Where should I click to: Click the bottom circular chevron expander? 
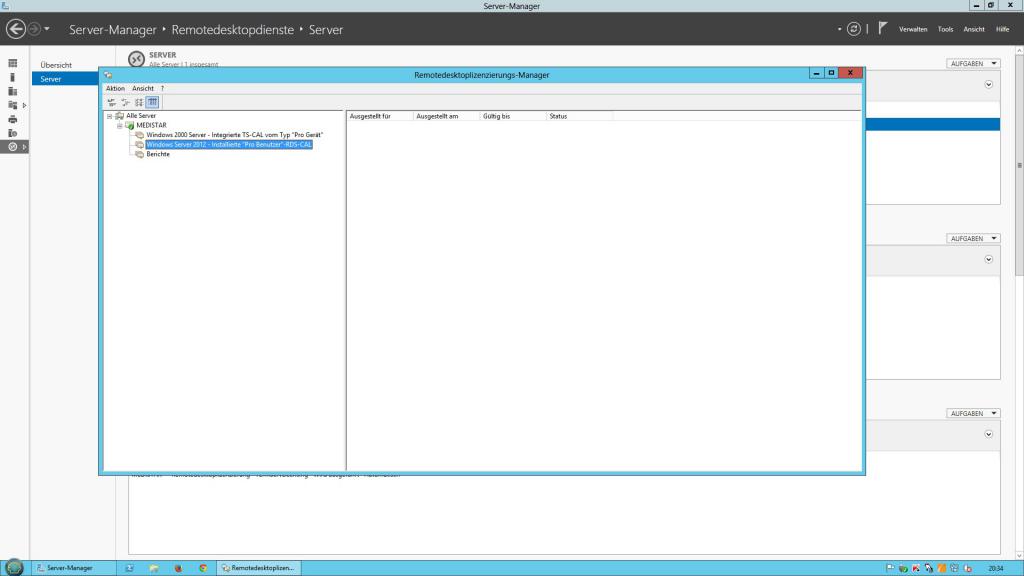[989, 434]
